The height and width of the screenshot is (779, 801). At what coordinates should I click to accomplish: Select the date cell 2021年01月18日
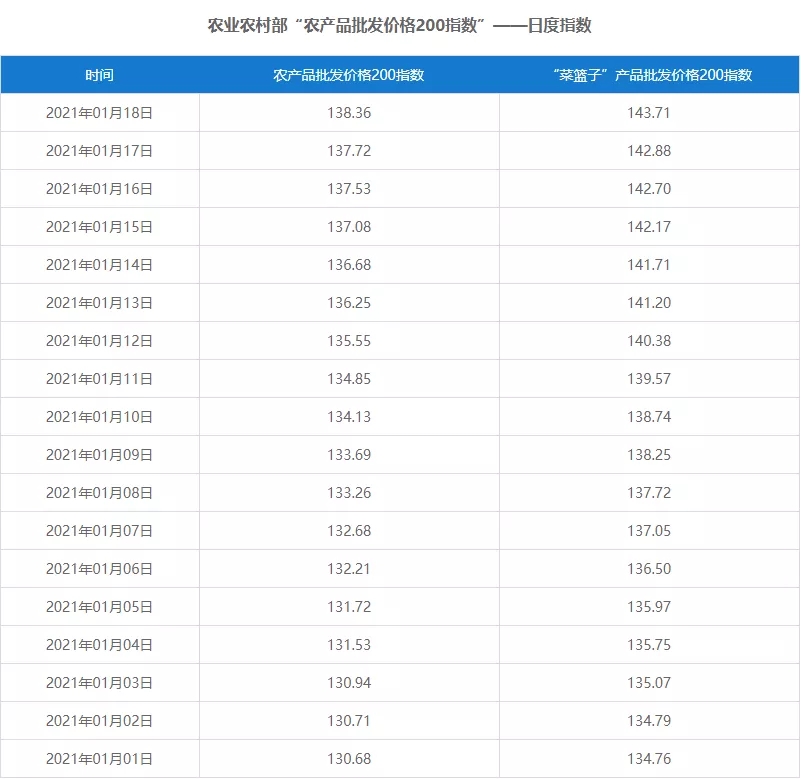[99, 113]
